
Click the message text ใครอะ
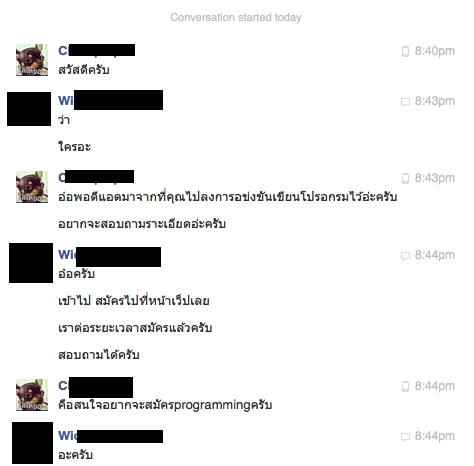click(x=74, y=147)
